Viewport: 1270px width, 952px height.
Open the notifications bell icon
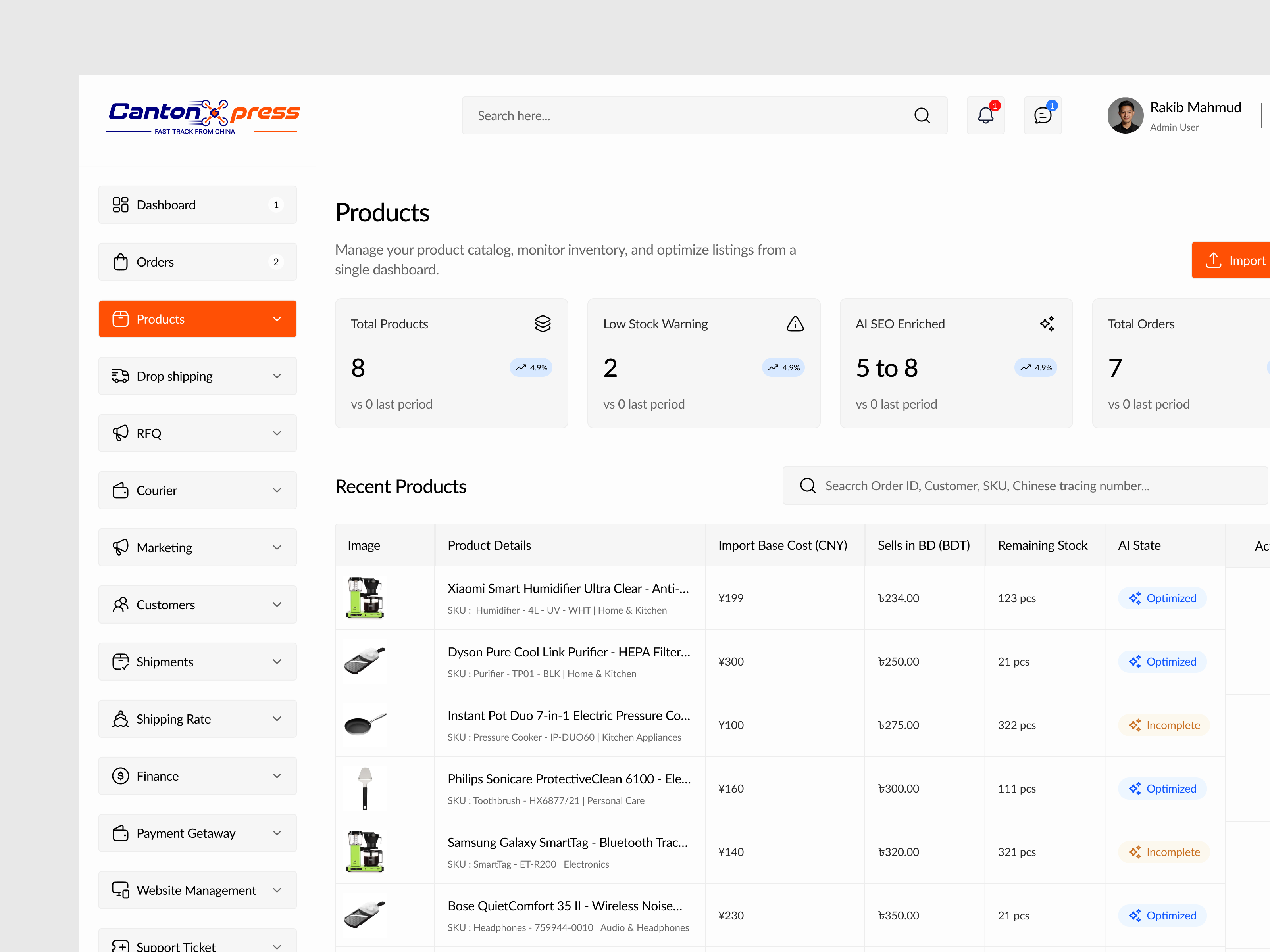(x=985, y=115)
